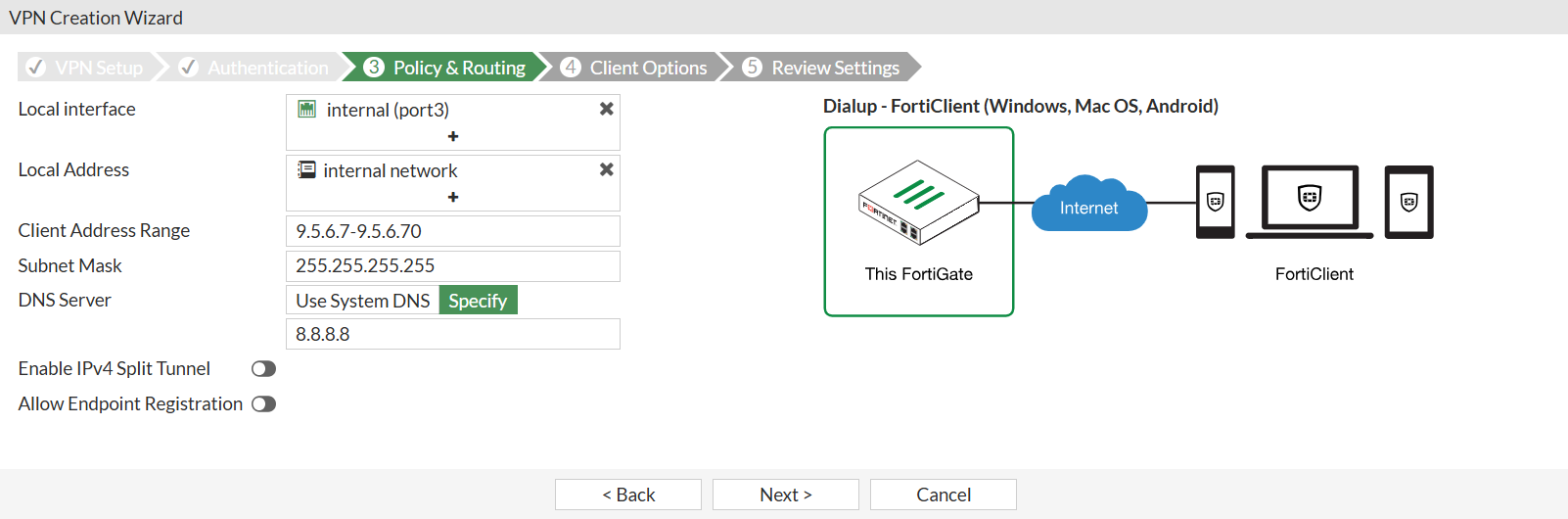Remove internal (port3) with the X icon

pos(607,109)
